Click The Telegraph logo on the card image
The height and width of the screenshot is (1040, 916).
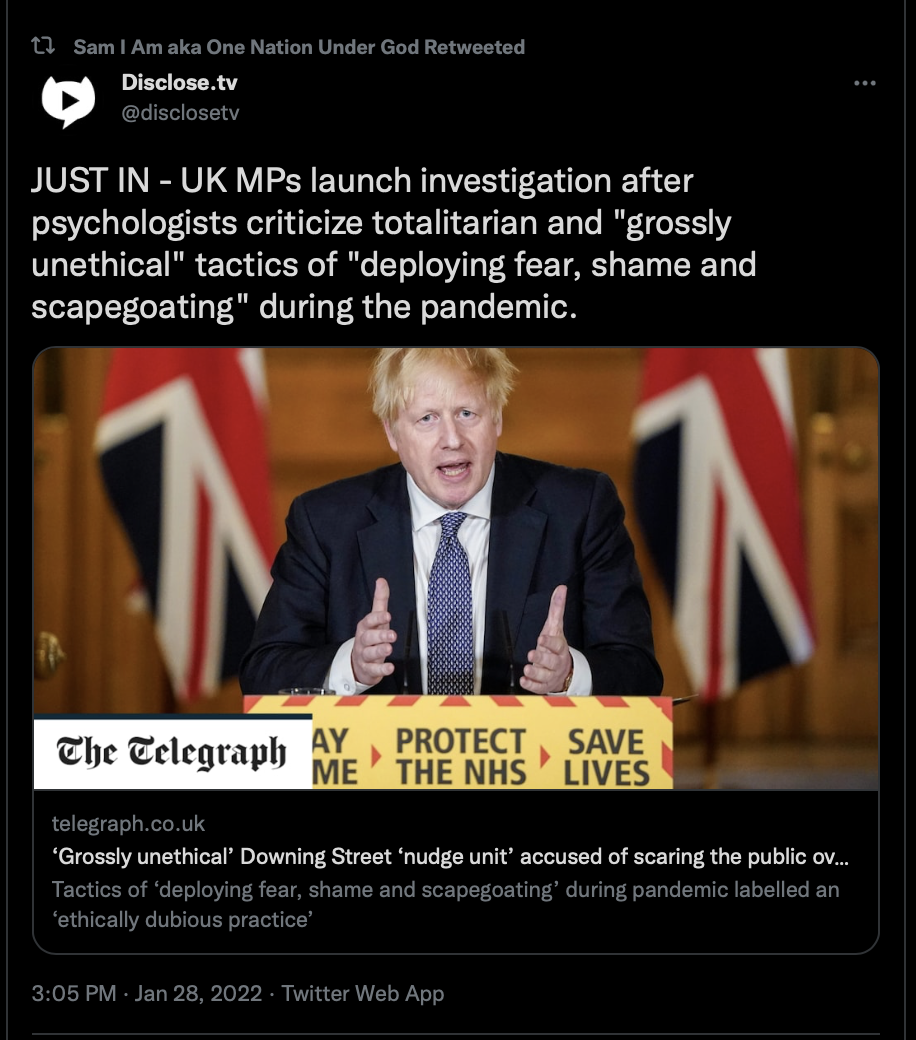[172, 752]
